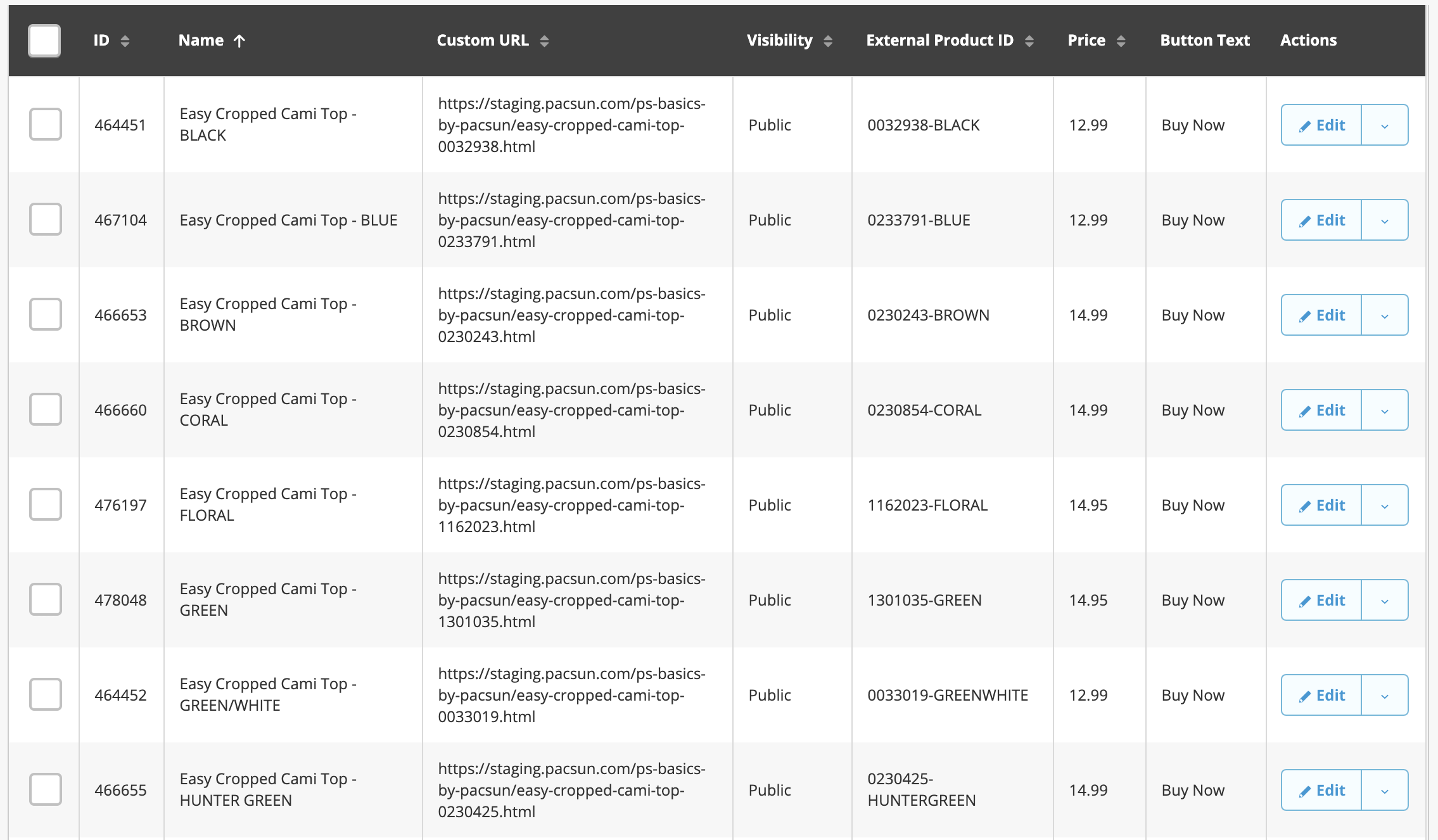The width and height of the screenshot is (1438, 840).
Task: Mark the checkbox for product 464452
Action: pos(46,694)
